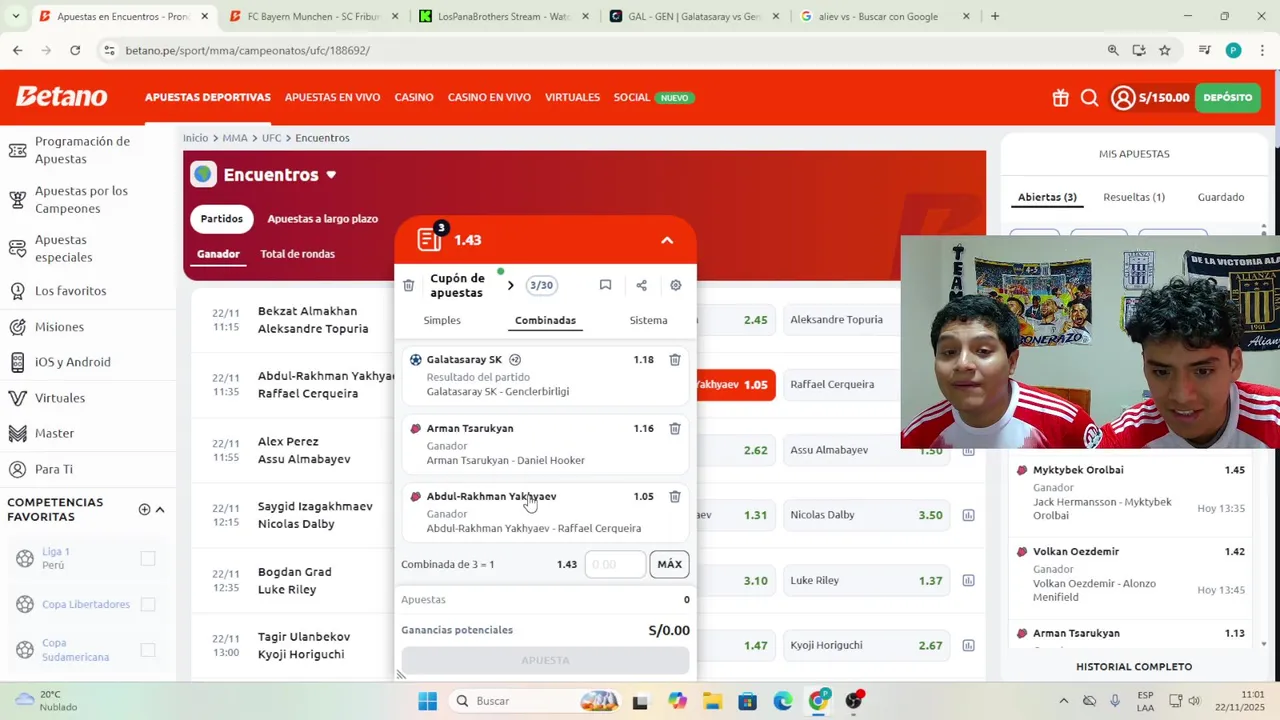The image size is (1280, 720).
Task: Go to UFC breadcrumb link
Action: (x=271, y=138)
